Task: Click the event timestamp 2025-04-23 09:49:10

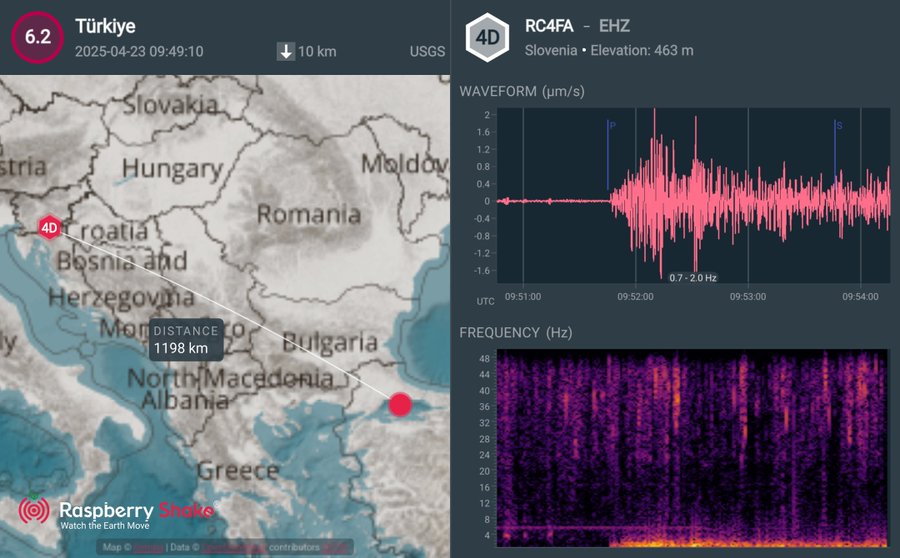Action: pos(139,51)
